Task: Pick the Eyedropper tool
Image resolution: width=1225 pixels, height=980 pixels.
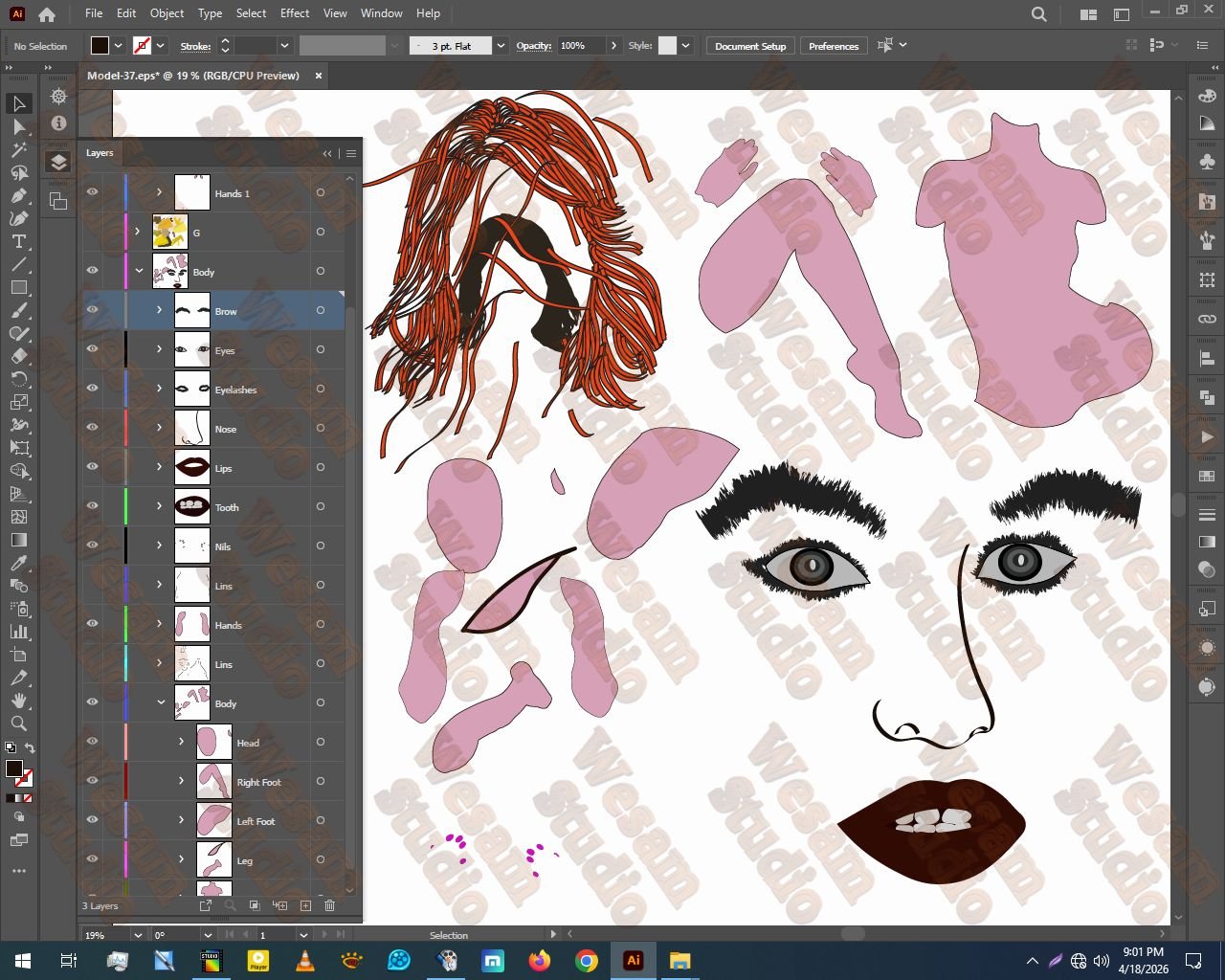Action: pos(18,563)
